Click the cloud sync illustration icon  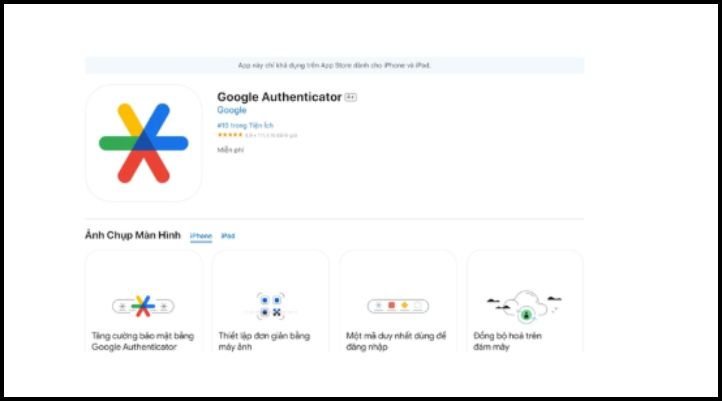524,306
